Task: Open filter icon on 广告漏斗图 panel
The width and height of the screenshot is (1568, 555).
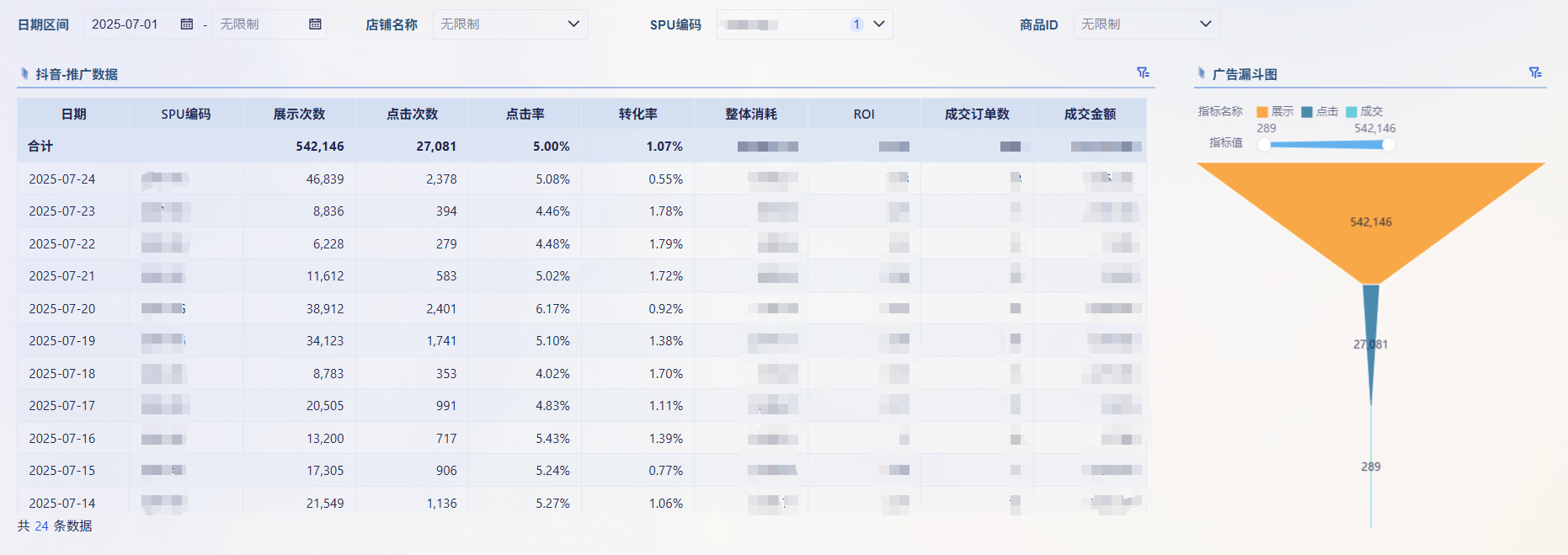Action: click(1535, 73)
